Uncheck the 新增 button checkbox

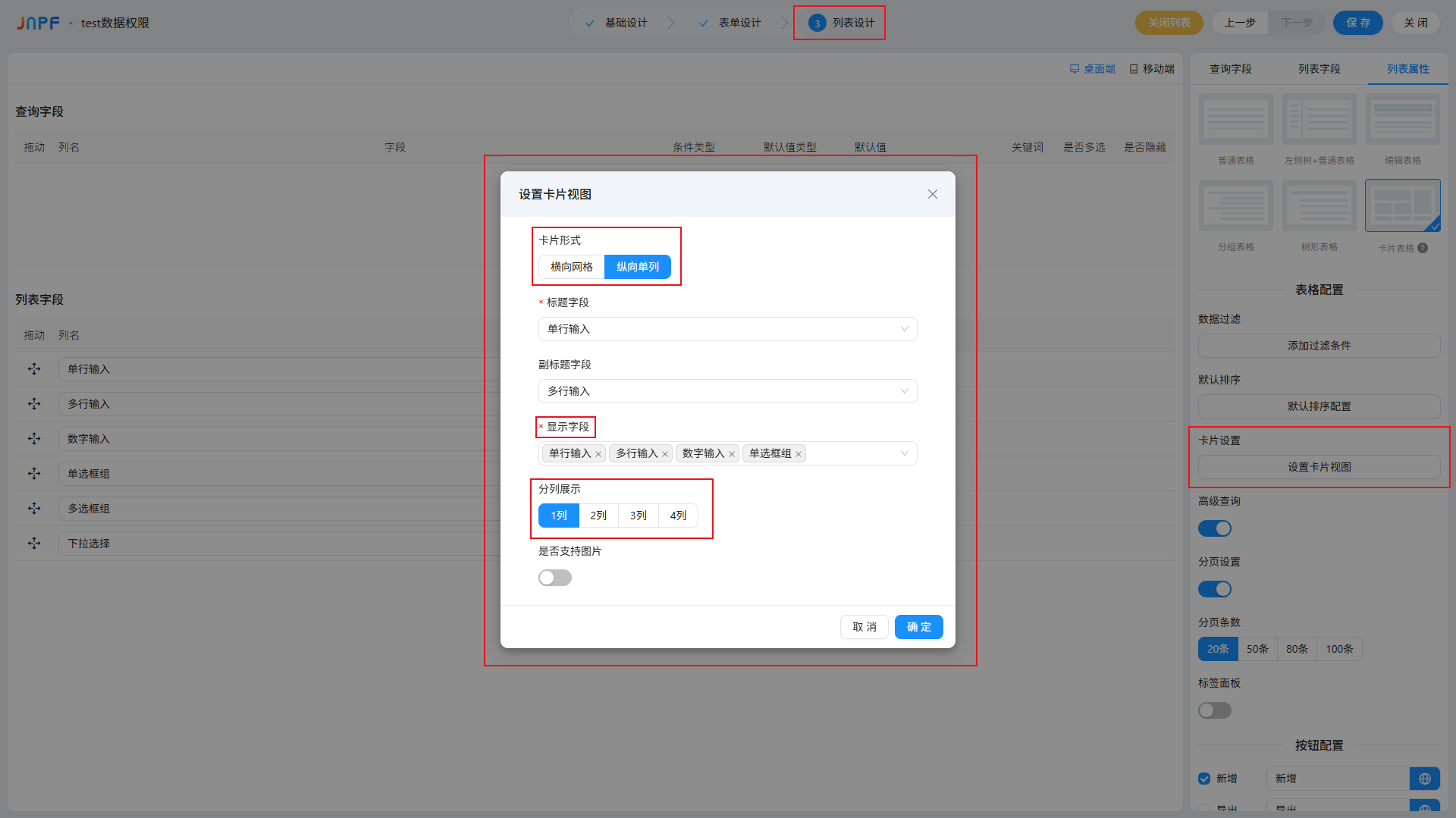(1204, 779)
